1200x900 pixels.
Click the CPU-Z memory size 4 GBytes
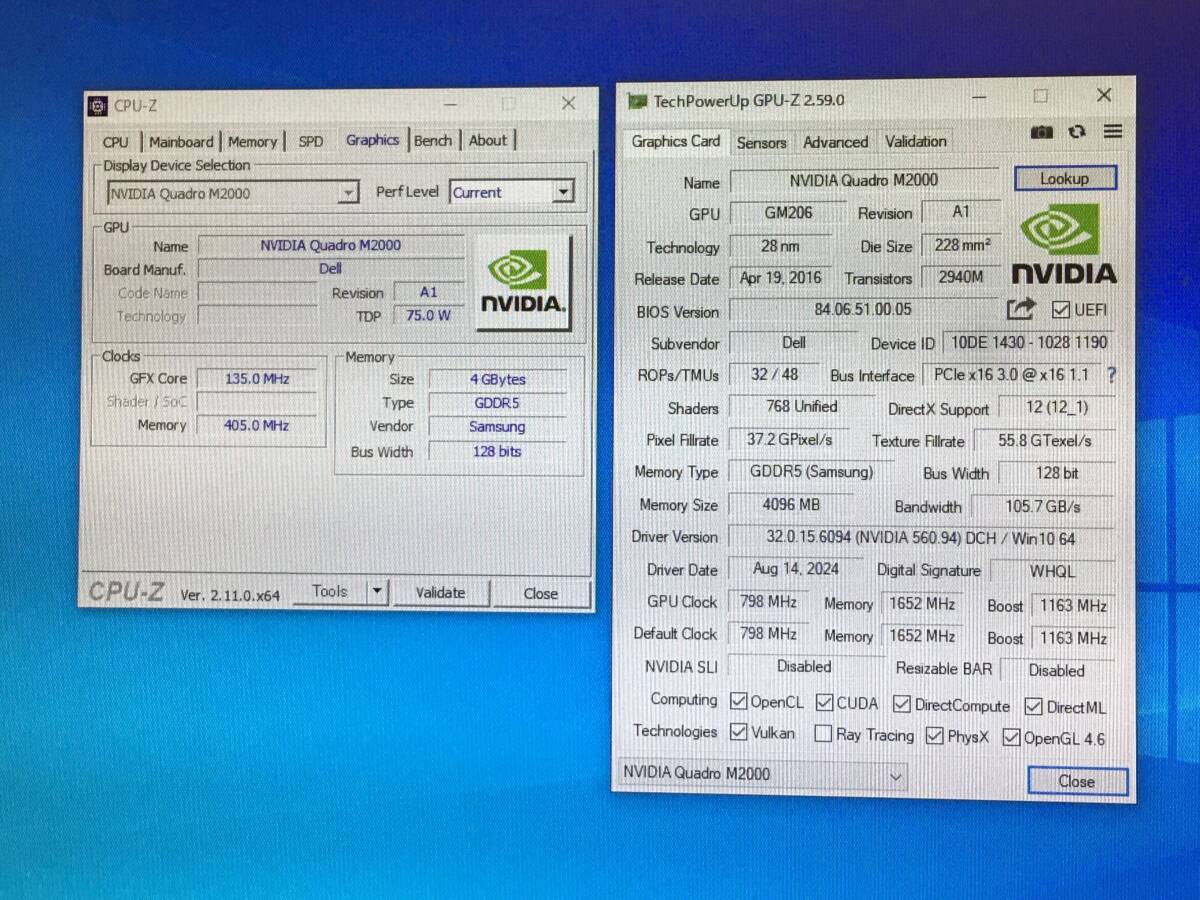point(497,380)
